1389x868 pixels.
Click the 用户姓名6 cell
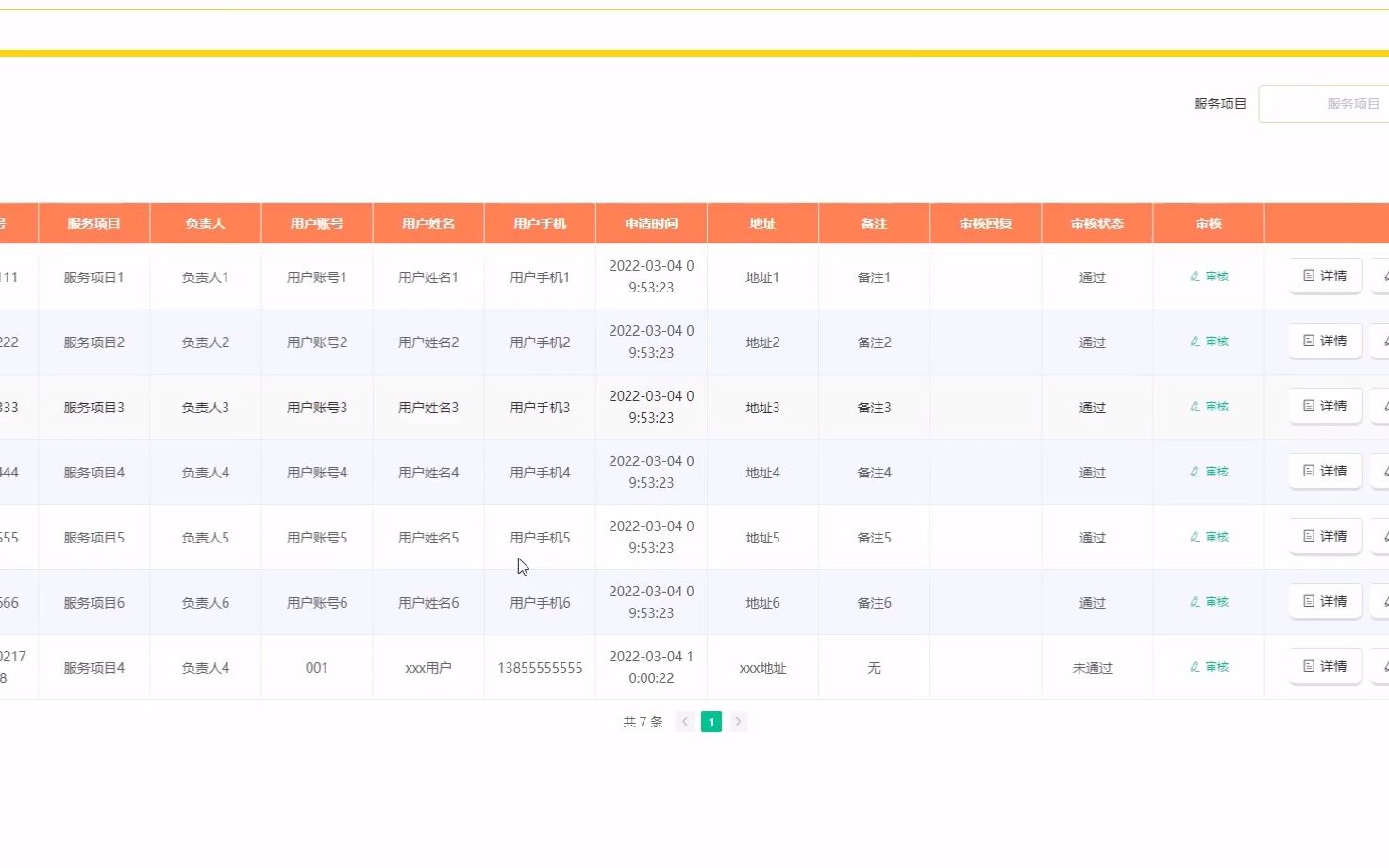click(x=428, y=603)
